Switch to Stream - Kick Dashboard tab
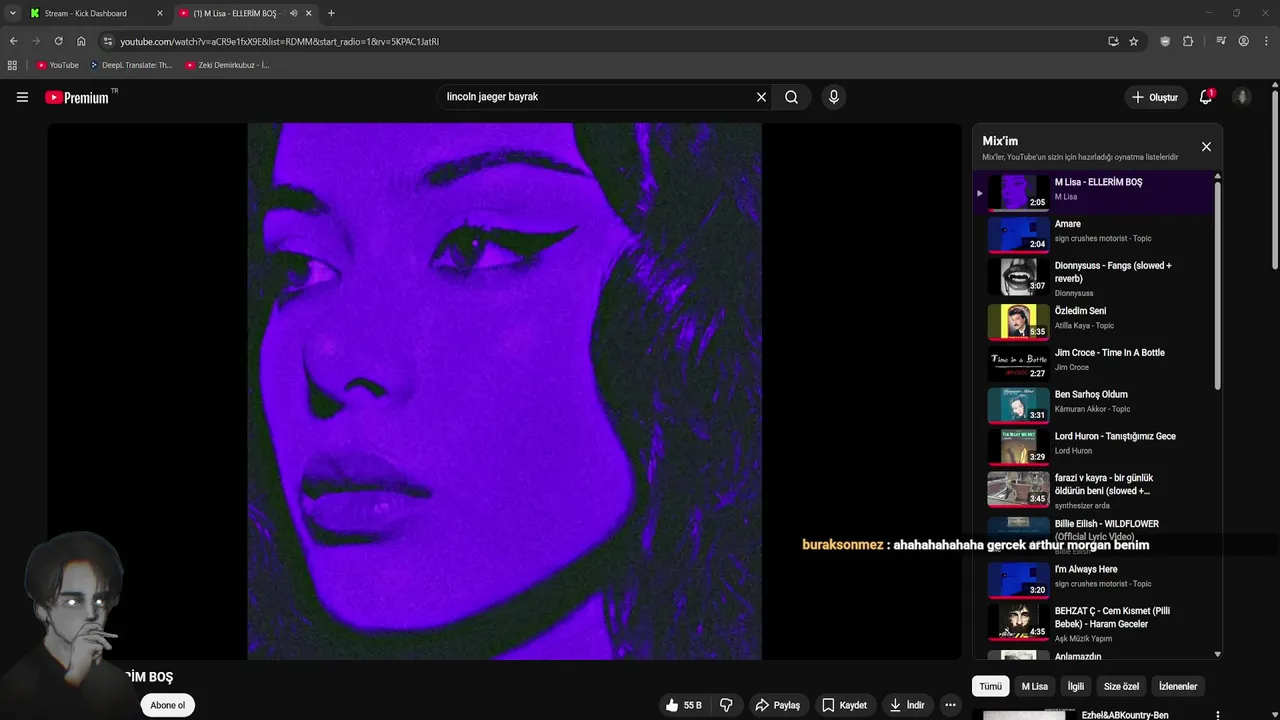Image resolution: width=1280 pixels, height=720 pixels. 96,13
